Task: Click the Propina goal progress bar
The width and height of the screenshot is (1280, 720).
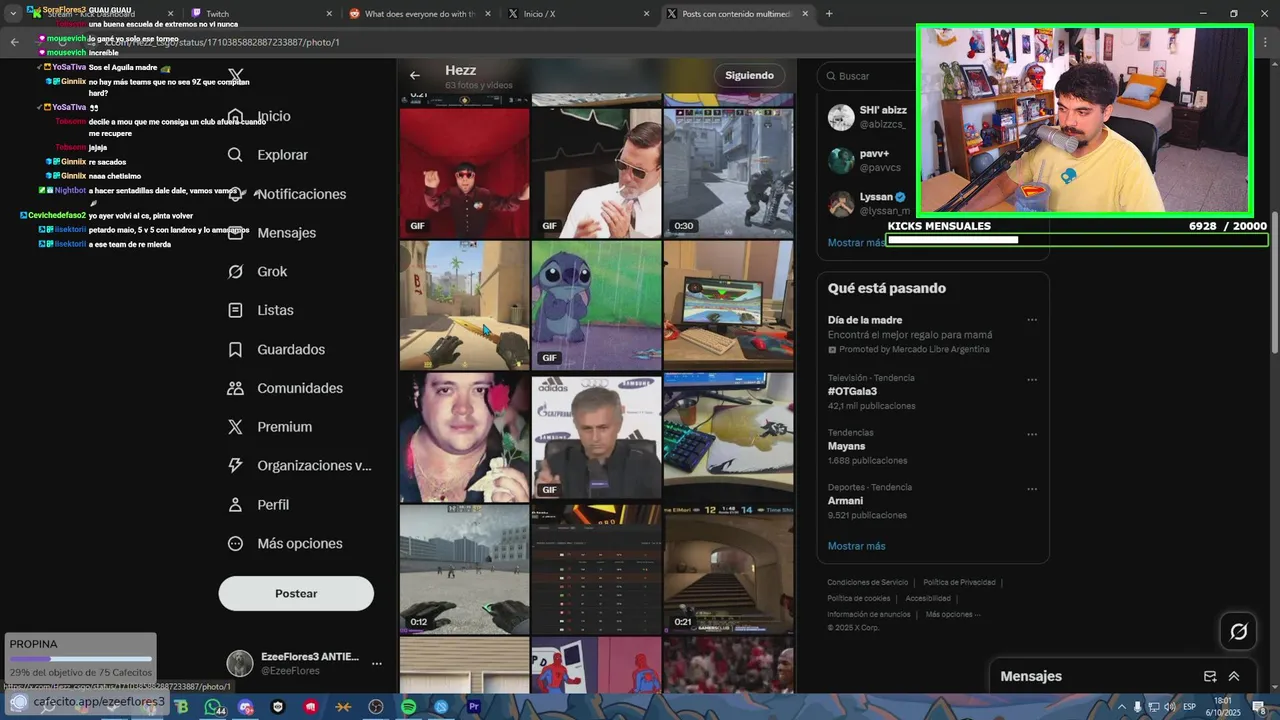Action: pyautogui.click(x=81, y=659)
